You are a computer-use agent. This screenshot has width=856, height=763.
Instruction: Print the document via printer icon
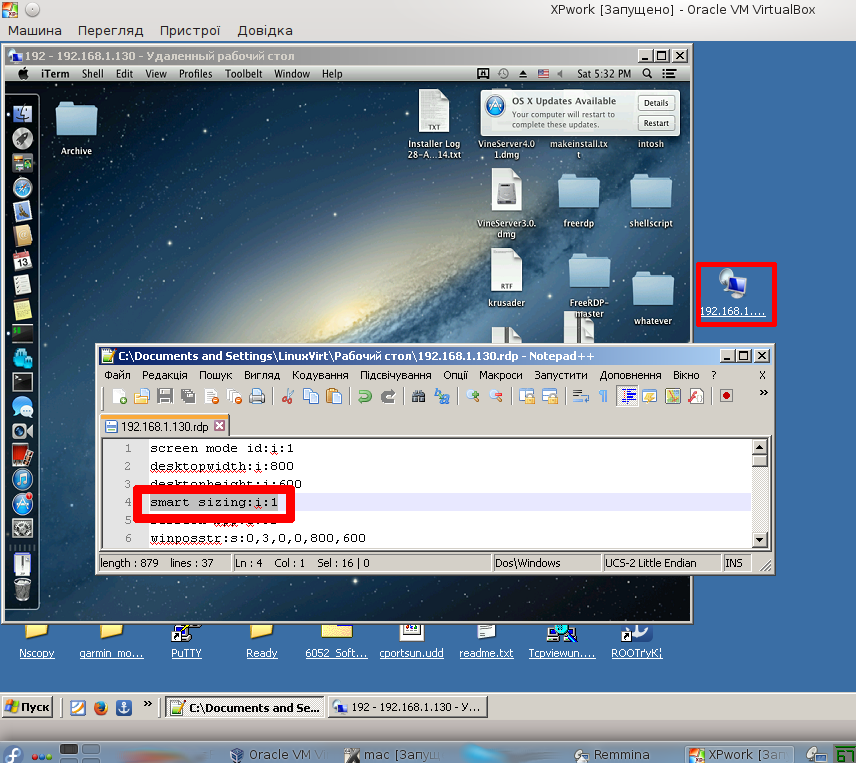(257, 396)
